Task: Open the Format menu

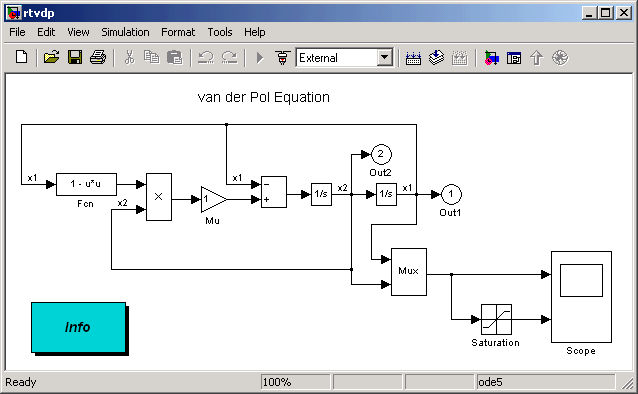Action: 178,32
